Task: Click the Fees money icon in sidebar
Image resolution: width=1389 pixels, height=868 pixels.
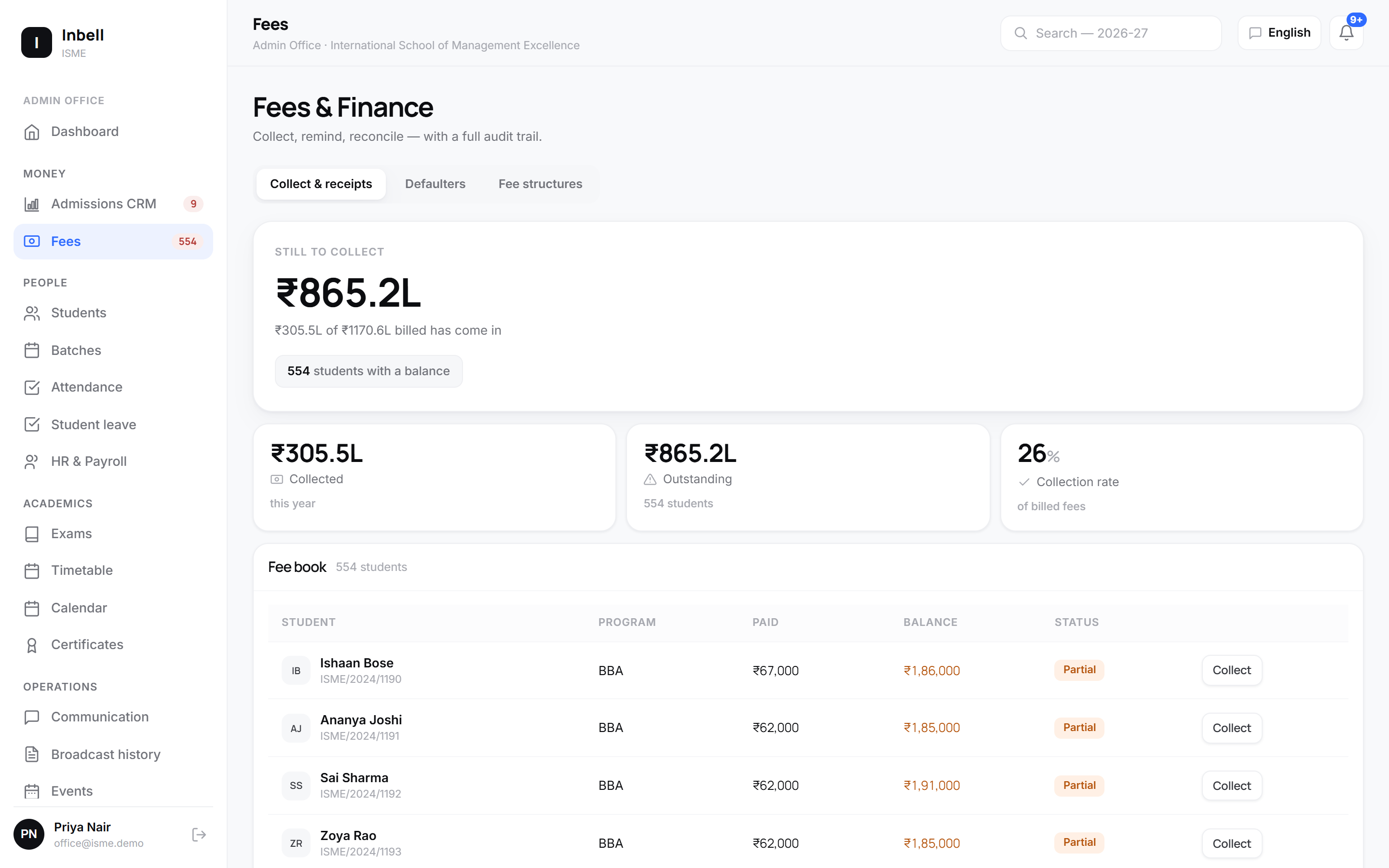Action: pos(31,242)
